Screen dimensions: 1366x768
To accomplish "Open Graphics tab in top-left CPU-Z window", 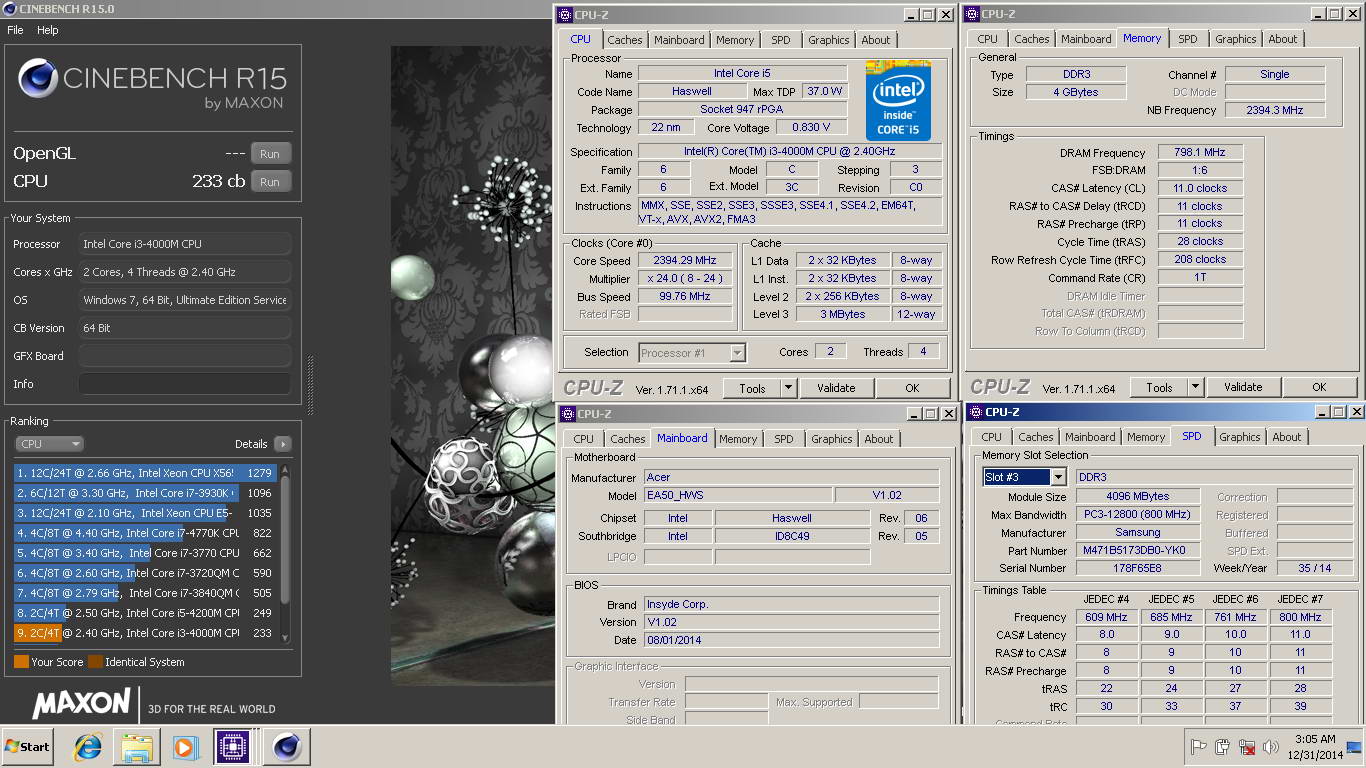I will [829, 40].
